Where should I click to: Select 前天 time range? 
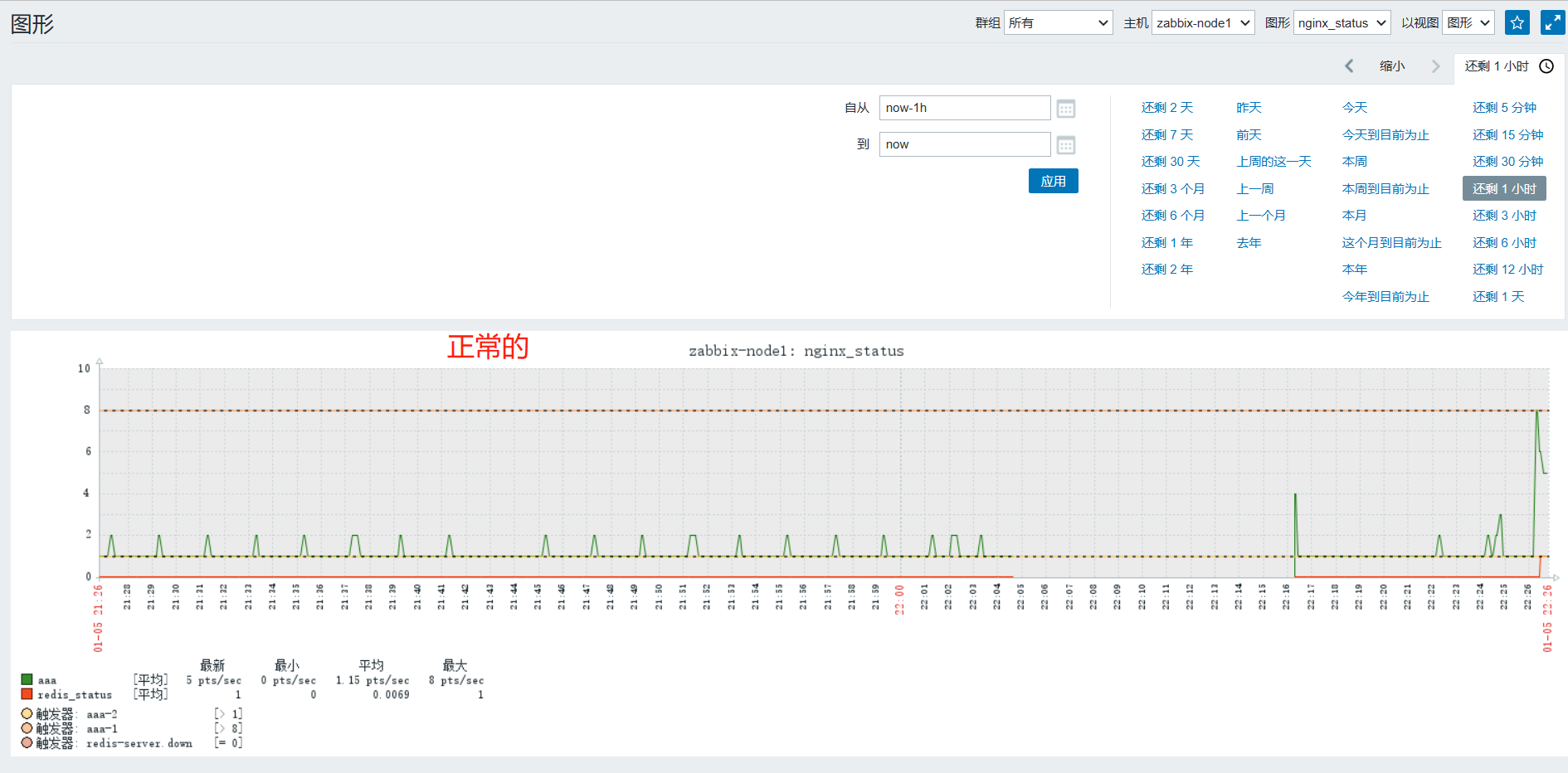click(1249, 134)
